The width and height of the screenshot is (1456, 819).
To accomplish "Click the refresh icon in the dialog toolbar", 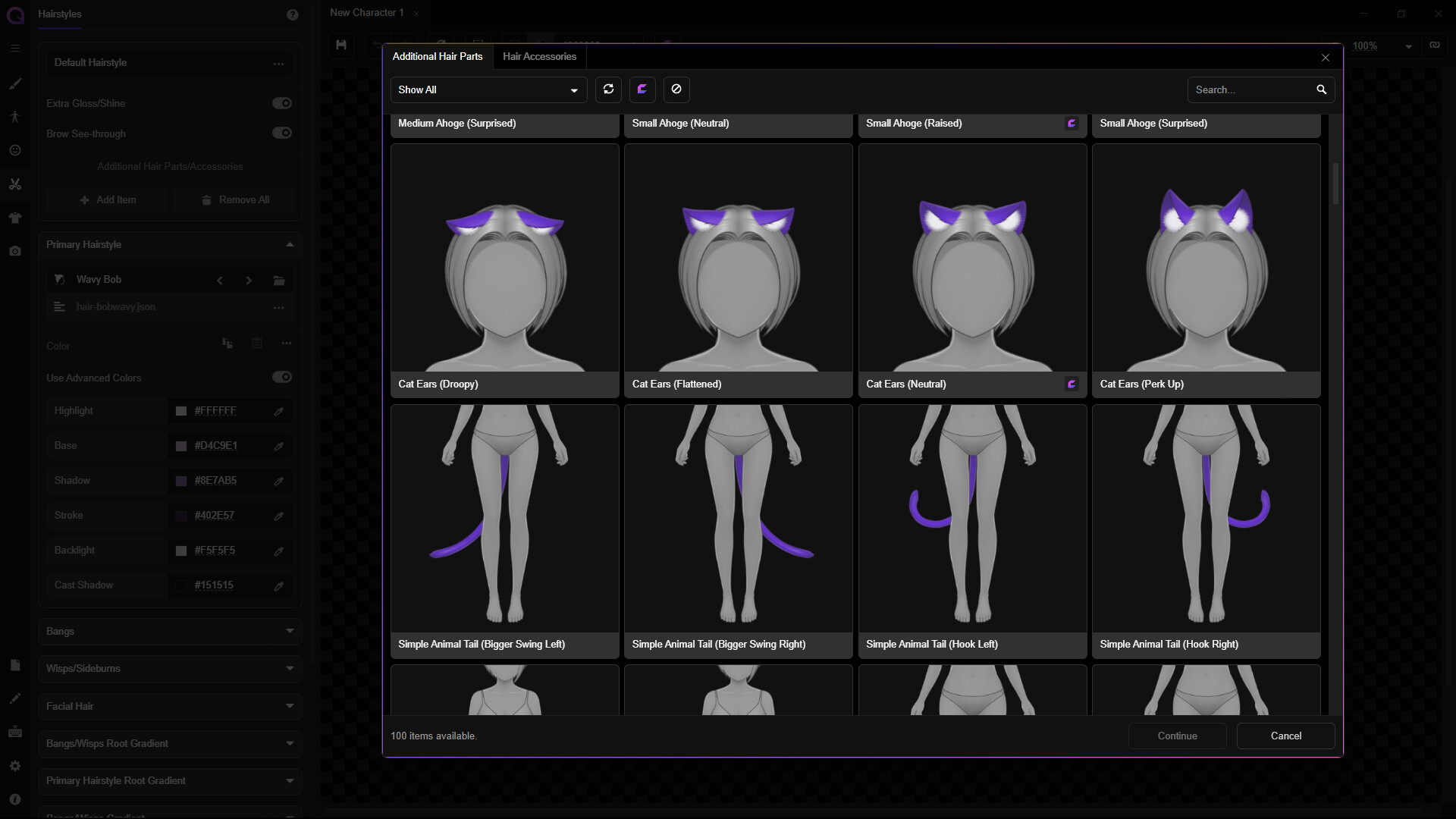I will pos(608,89).
